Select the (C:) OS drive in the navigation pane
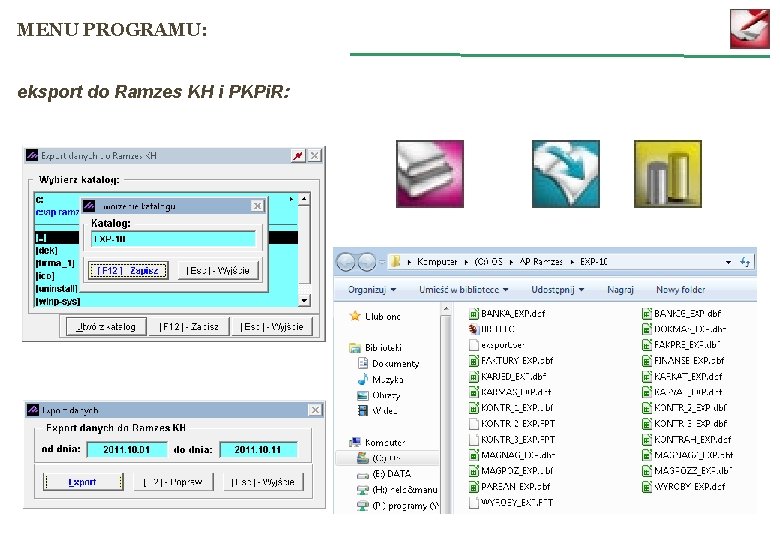The width and height of the screenshot is (780, 540). pyautogui.click(x=388, y=458)
